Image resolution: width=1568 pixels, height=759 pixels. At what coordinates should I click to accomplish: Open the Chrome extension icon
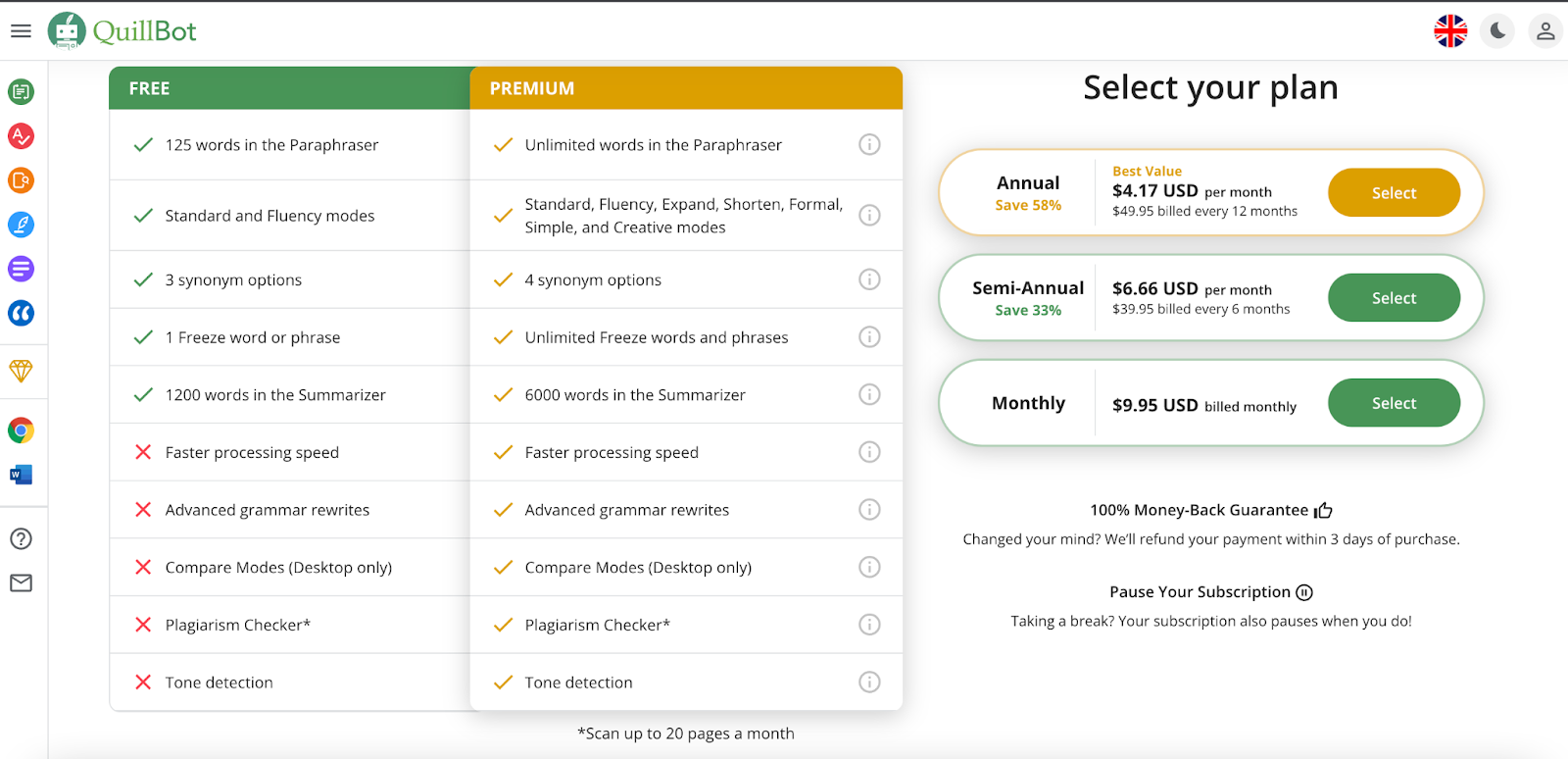click(x=21, y=430)
